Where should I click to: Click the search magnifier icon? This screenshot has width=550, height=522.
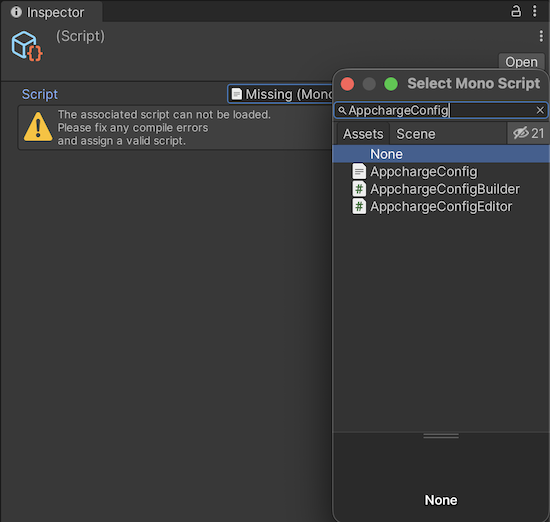click(x=342, y=111)
